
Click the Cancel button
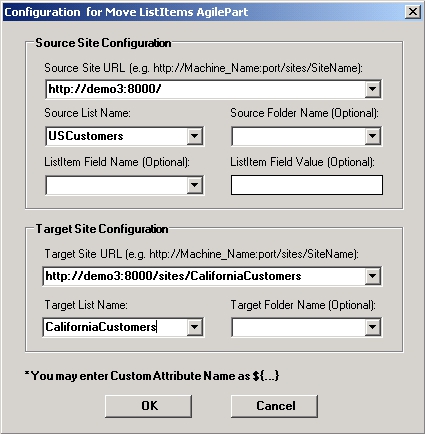274,406
